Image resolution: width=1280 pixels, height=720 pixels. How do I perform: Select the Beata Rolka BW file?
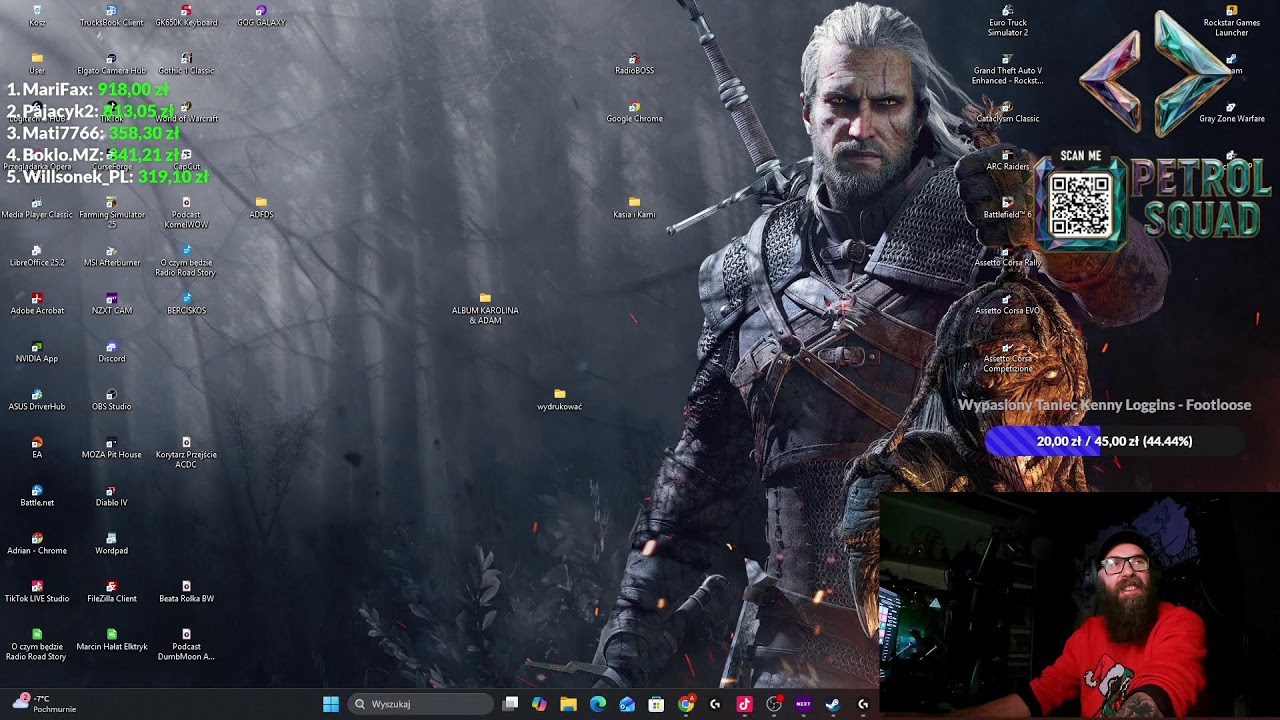(186, 591)
